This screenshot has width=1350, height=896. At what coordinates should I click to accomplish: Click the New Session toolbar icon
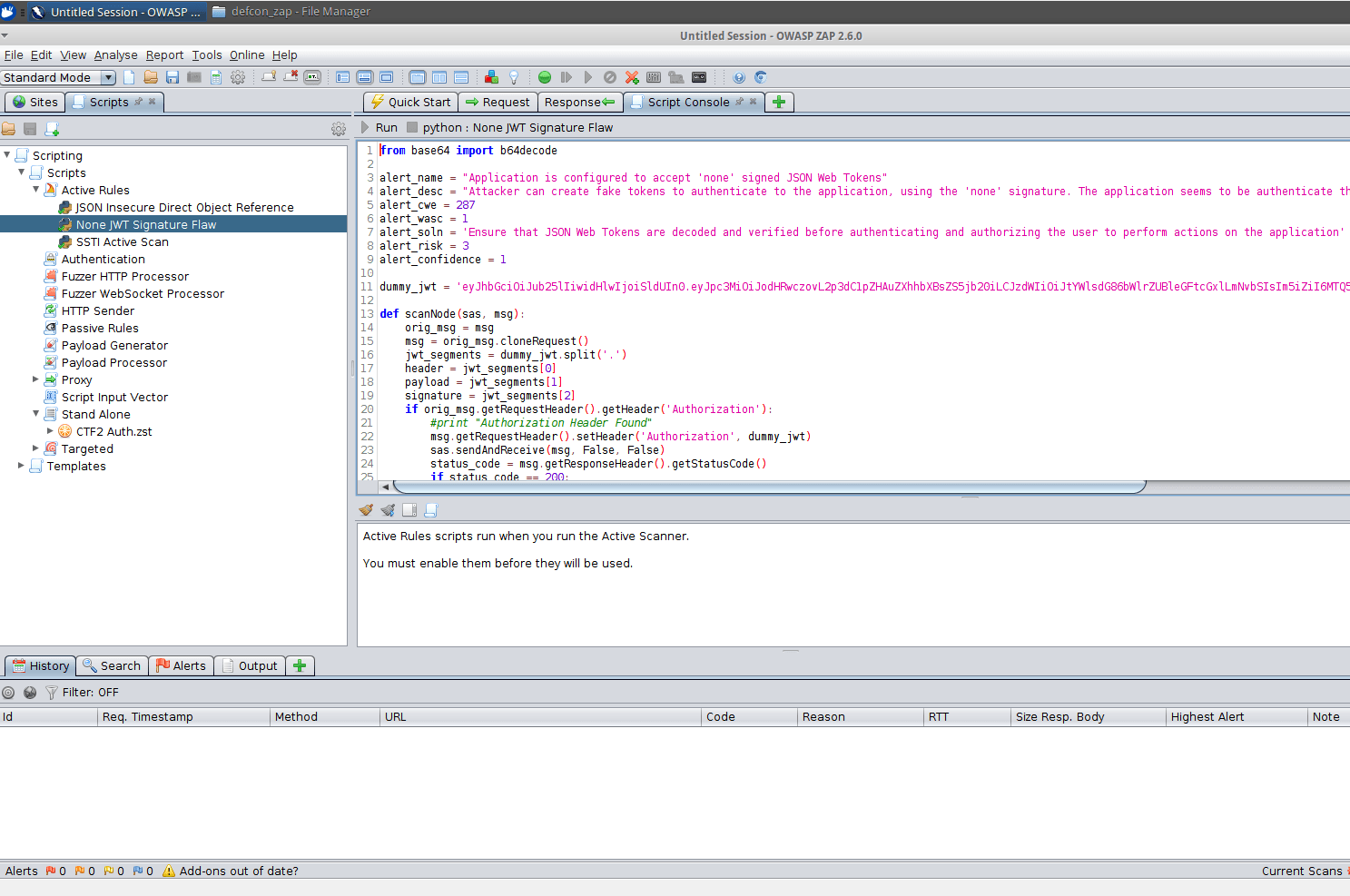tap(129, 77)
